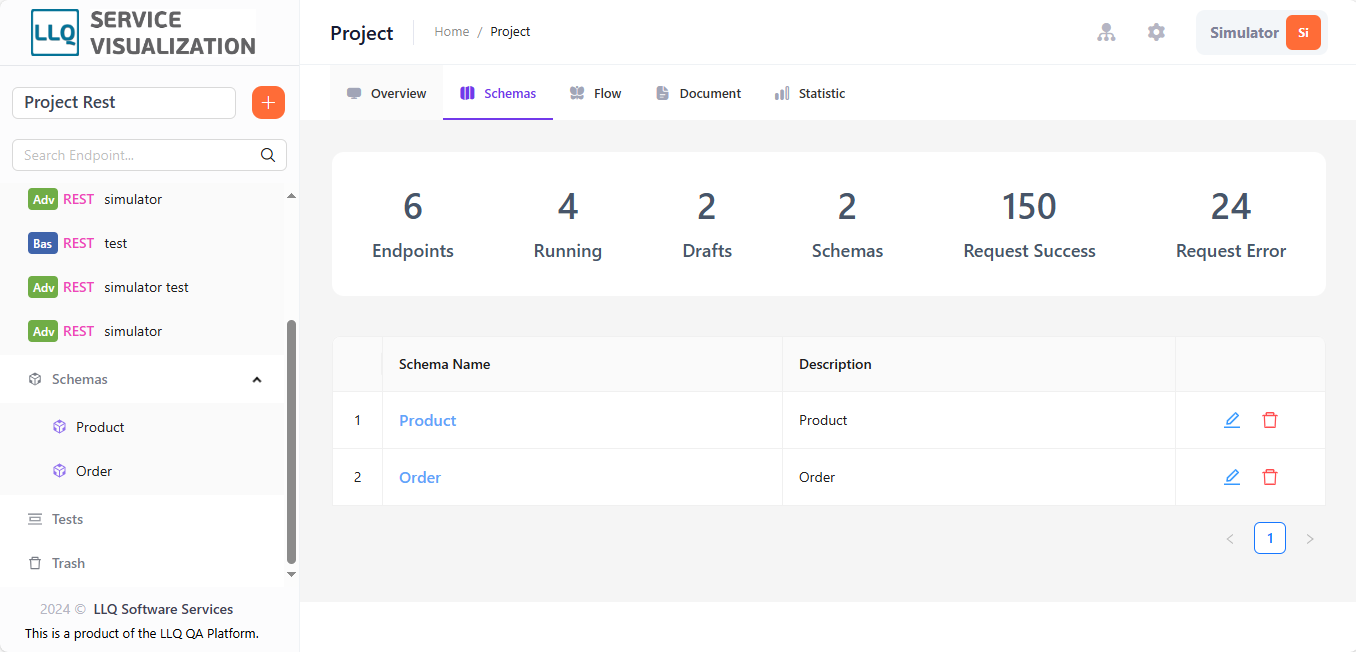The width and height of the screenshot is (1356, 652).
Task: Open the Flow tab
Action: 595,93
